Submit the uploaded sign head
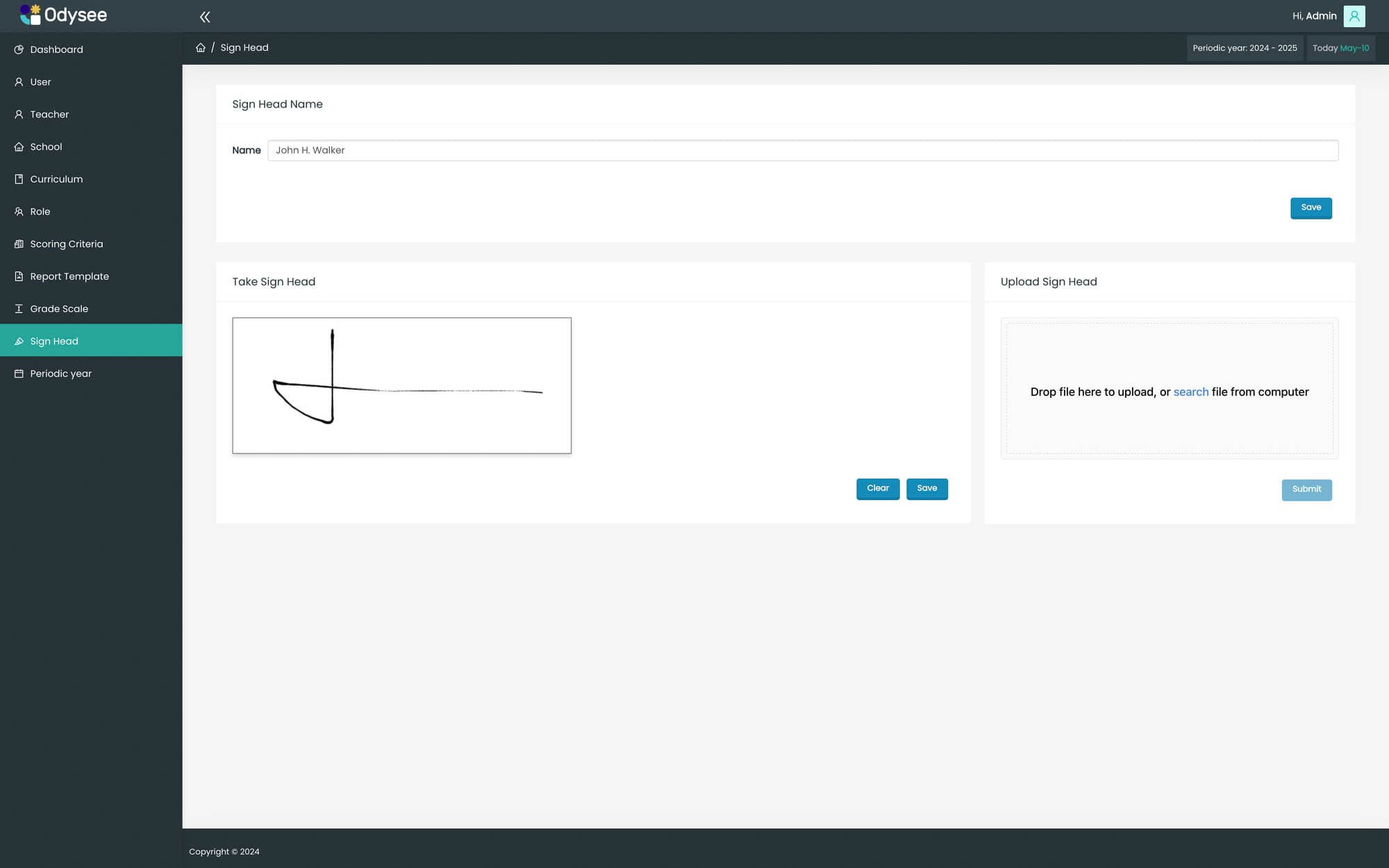Viewport: 1389px width, 868px height. [x=1306, y=490]
